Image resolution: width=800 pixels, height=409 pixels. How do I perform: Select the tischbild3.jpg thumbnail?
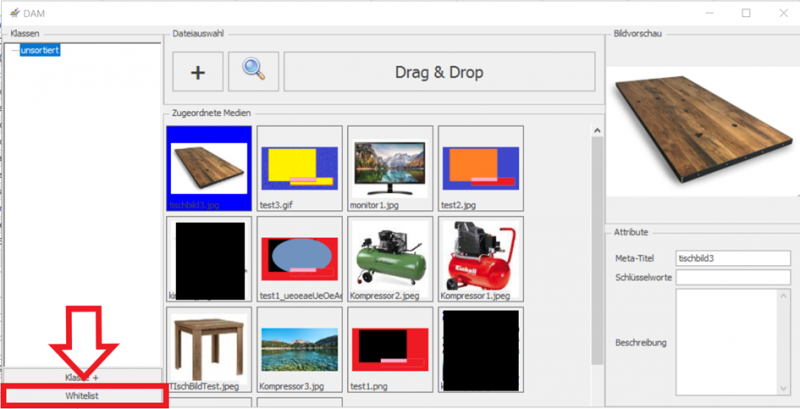[x=208, y=166]
